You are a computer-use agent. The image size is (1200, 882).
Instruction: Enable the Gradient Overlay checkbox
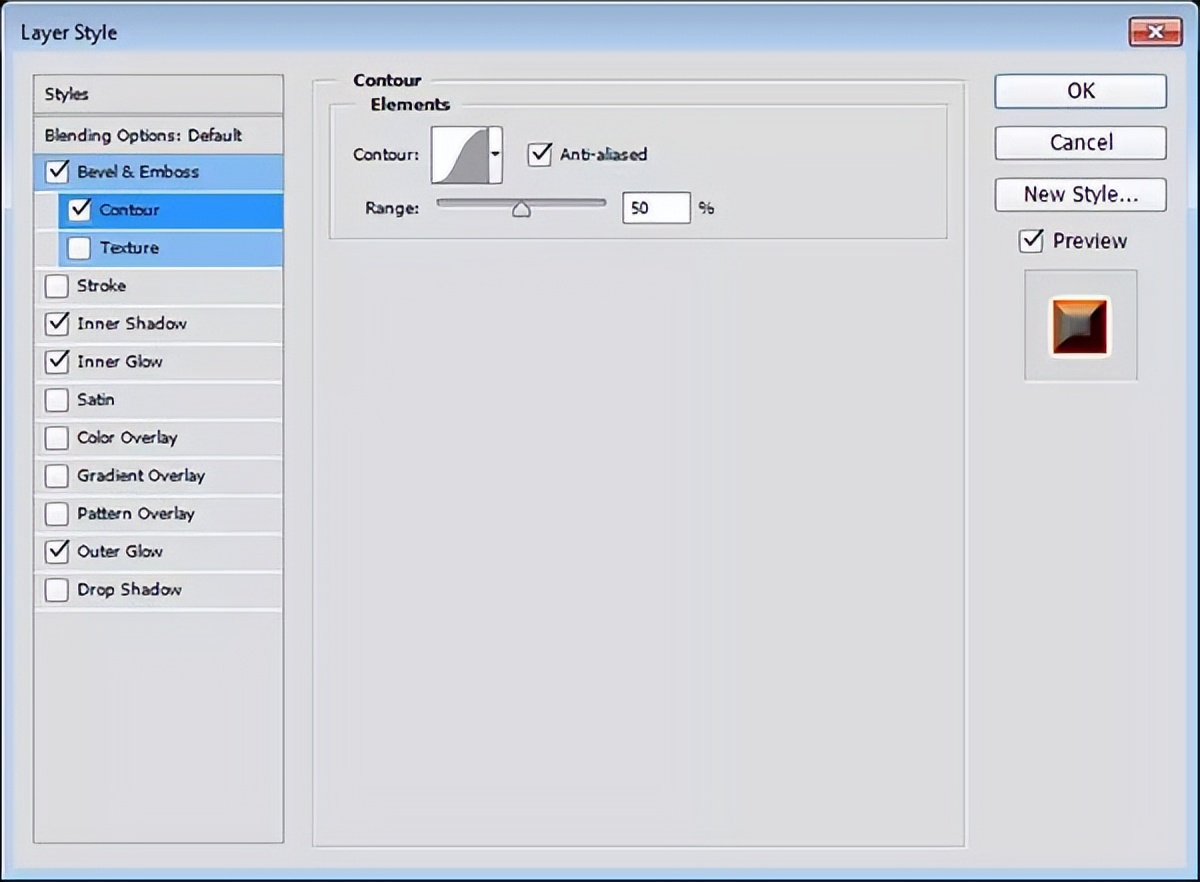[57, 476]
